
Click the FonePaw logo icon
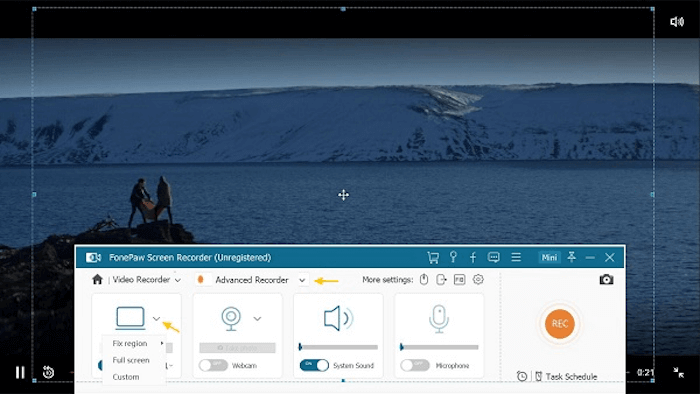pos(93,257)
